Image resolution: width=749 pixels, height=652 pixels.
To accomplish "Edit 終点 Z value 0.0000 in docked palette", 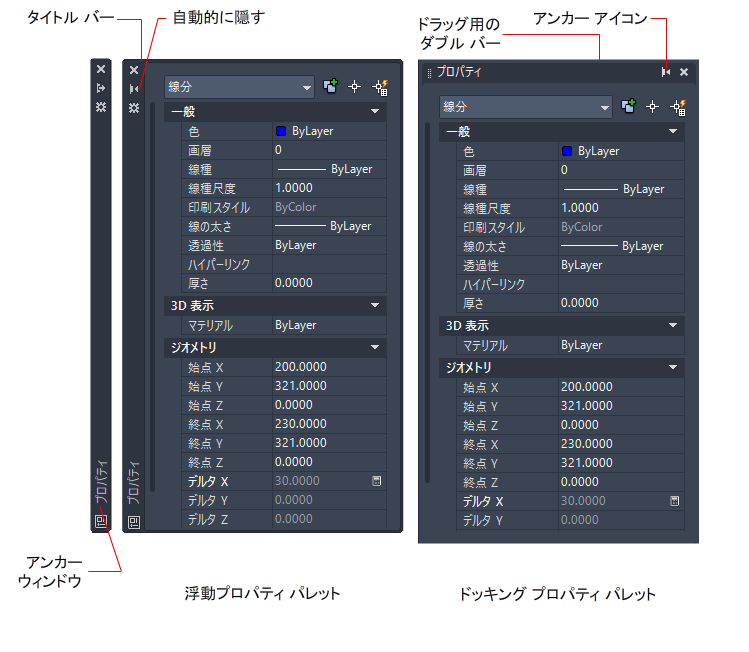I will [x=621, y=482].
